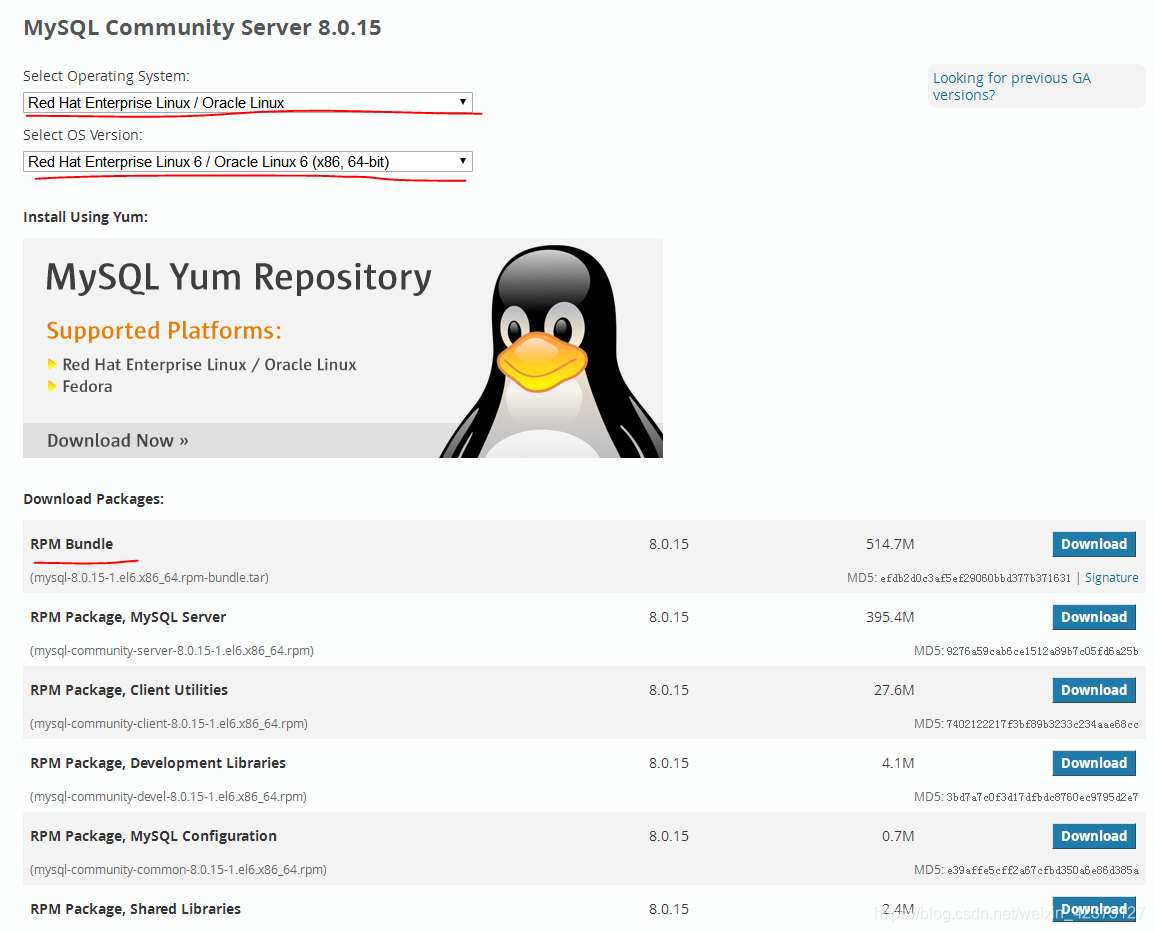
Task: Click Fedora in Supported Platforms list
Action: click(x=88, y=386)
